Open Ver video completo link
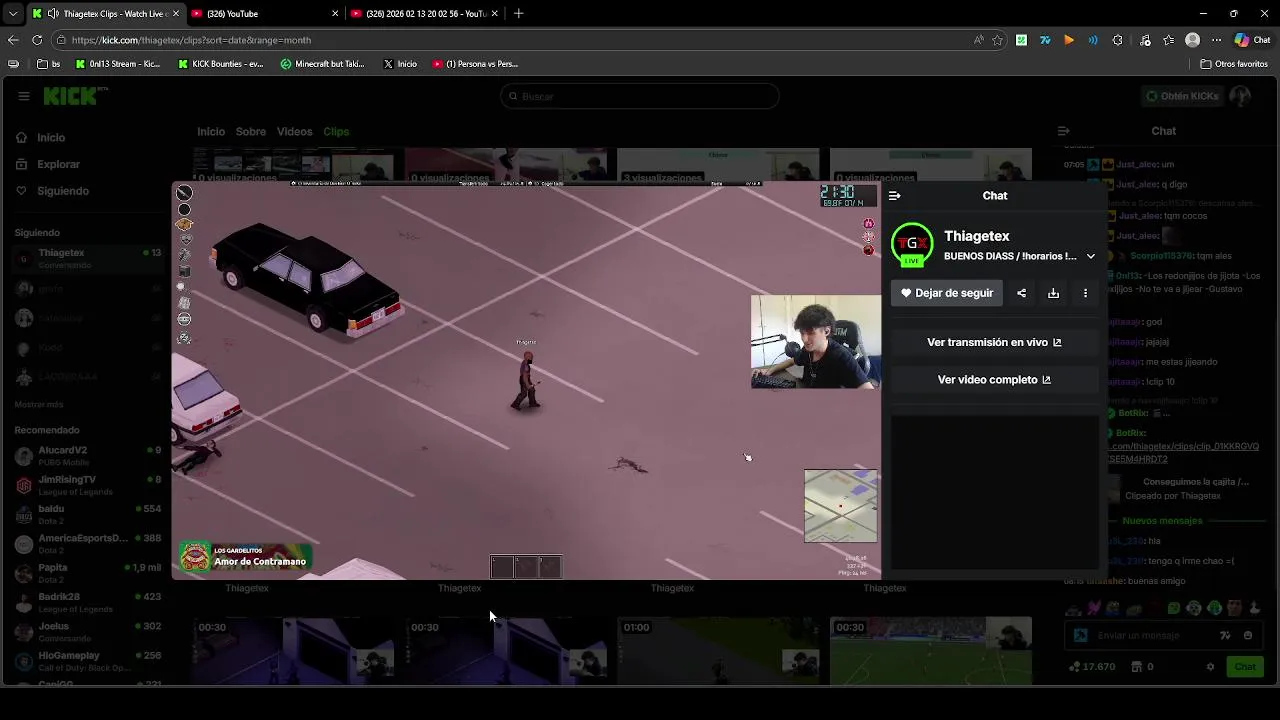Image resolution: width=1280 pixels, height=720 pixels. pyautogui.click(x=994, y=380)
